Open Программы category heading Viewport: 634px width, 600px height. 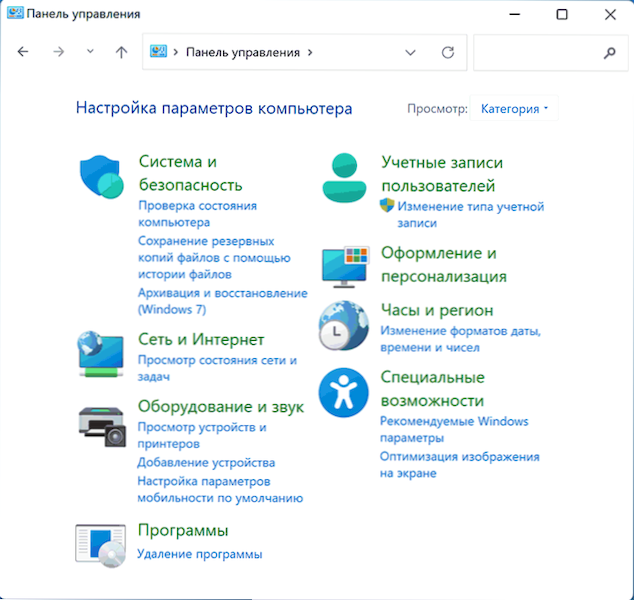[x=183, y=530]
